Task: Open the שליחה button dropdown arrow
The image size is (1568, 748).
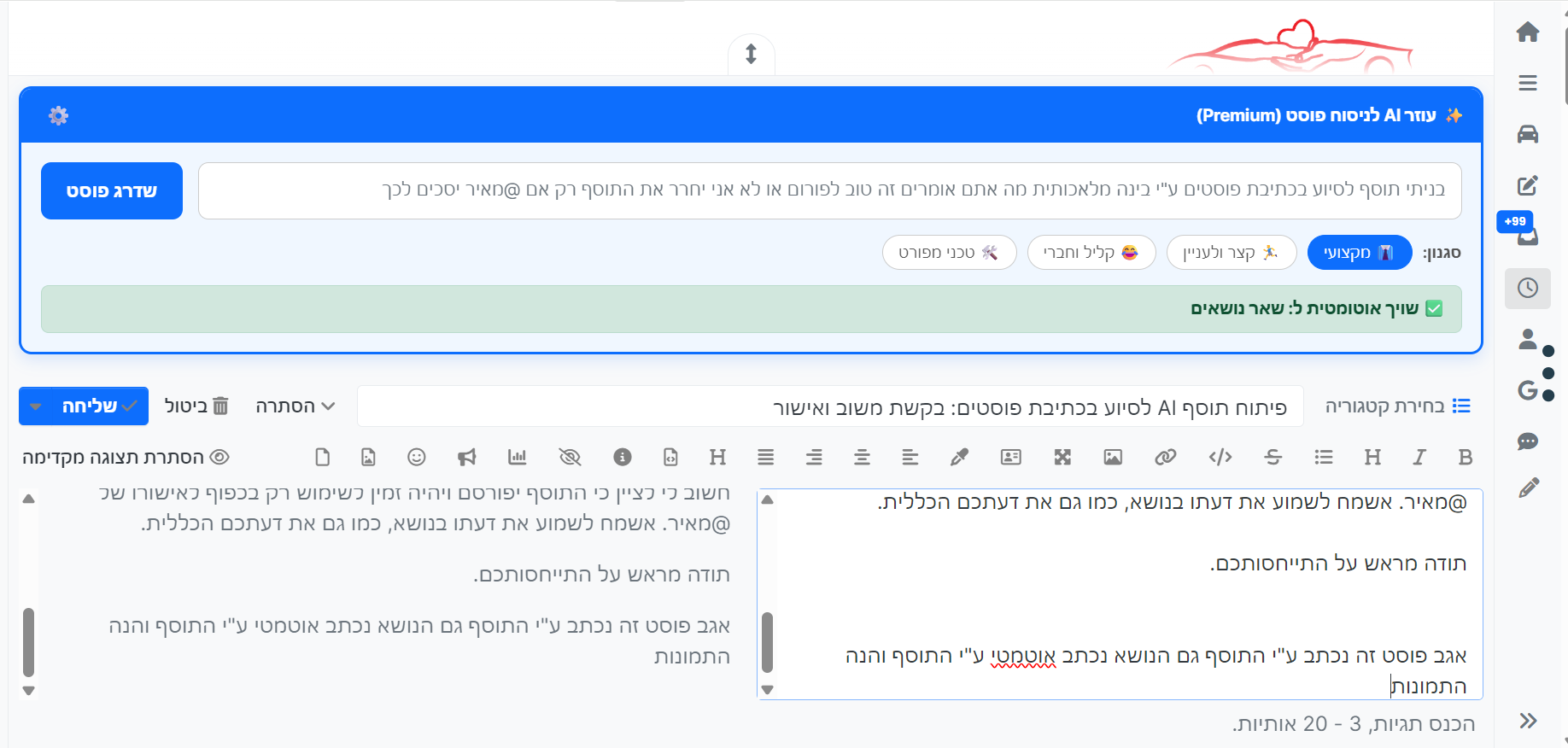Action: [x=36, y=406]
